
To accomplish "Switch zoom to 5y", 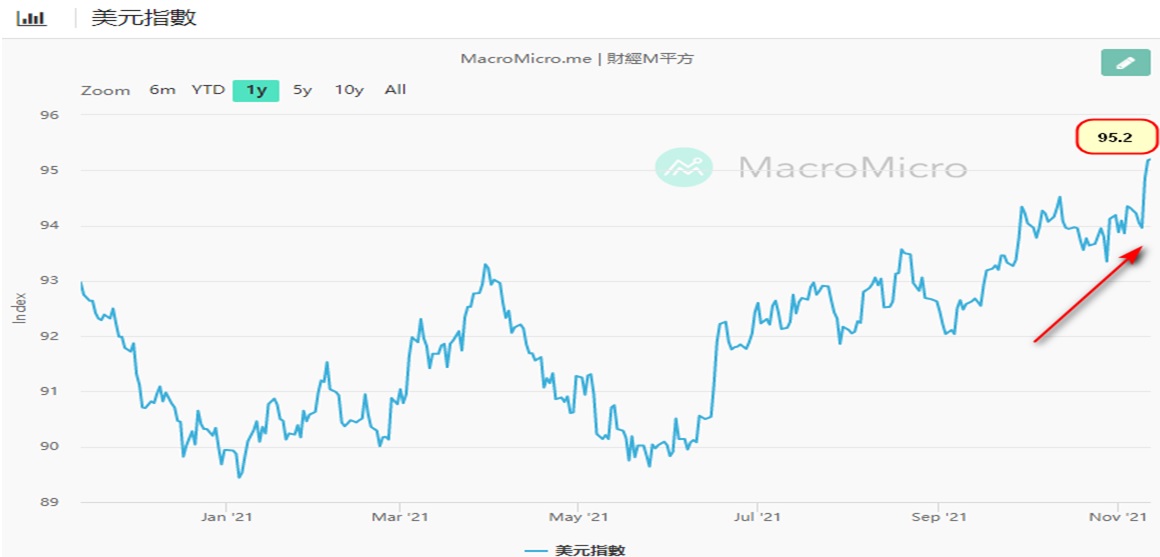I will coord(303,90).
